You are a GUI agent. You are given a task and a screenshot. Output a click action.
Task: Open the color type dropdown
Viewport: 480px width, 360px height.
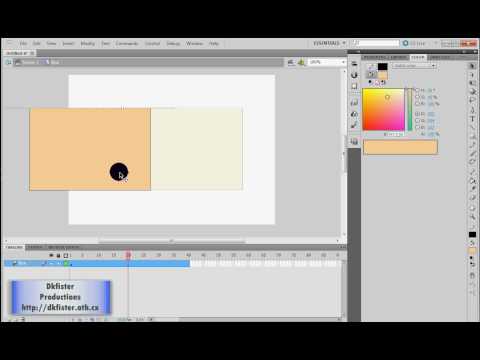pyautogui.click(x=414, y=66)
